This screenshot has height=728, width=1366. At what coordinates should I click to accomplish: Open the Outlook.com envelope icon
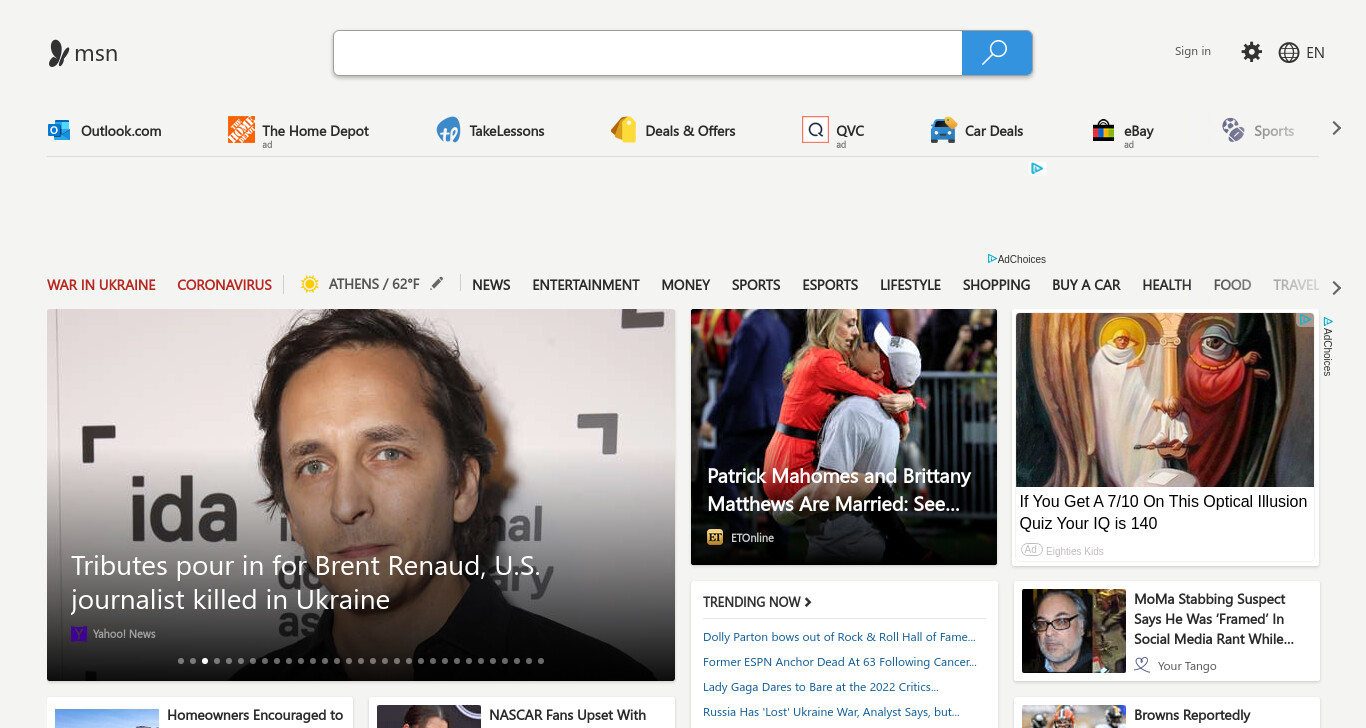coord(59,130)
